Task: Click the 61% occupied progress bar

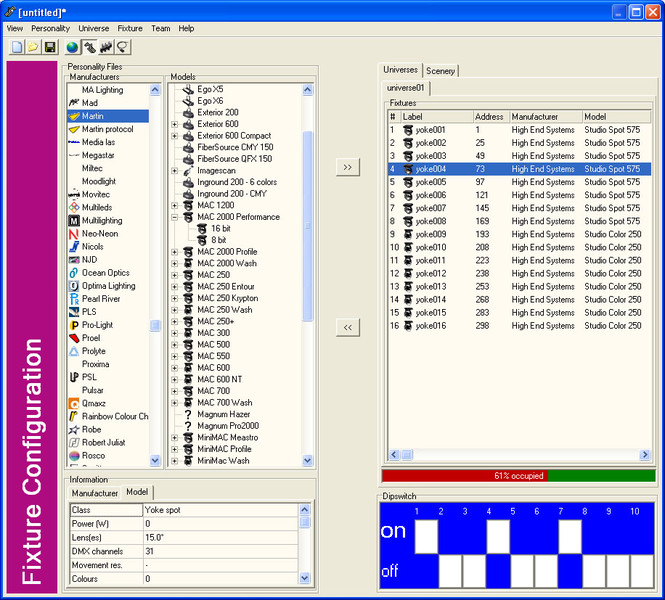Action: pyautogui.click(x=519, y=476)
